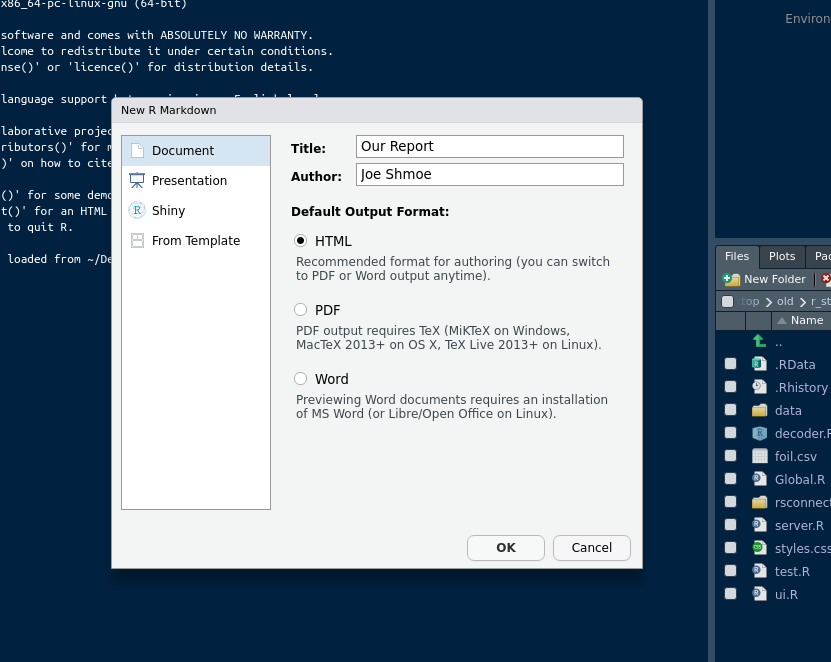Check the box next to .RData
The image size is (831, 662).
click(x=730, y=364)
